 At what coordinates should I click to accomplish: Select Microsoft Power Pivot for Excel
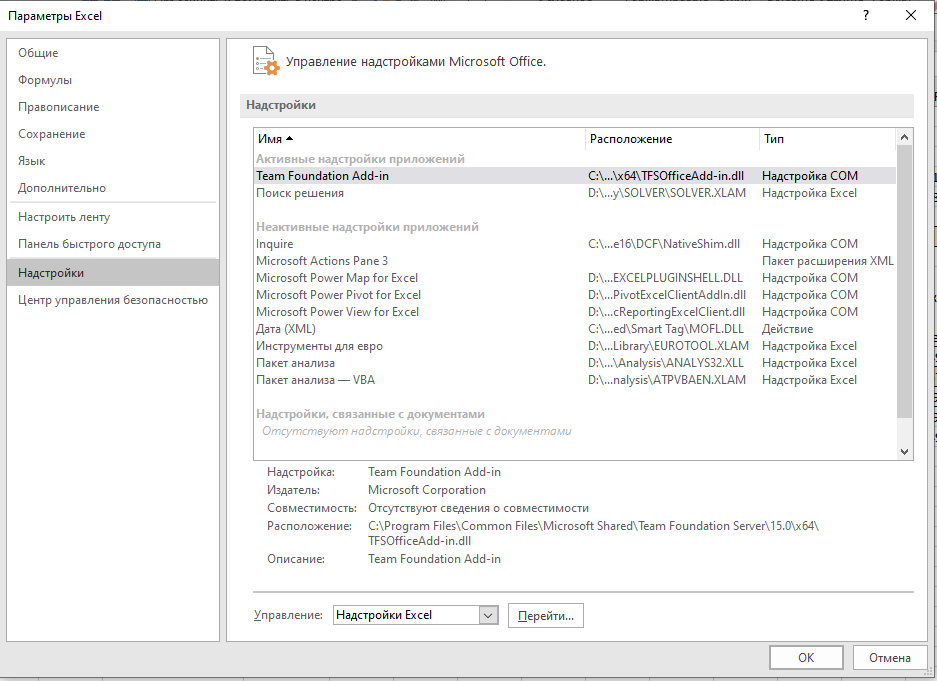tap(574, 295)
